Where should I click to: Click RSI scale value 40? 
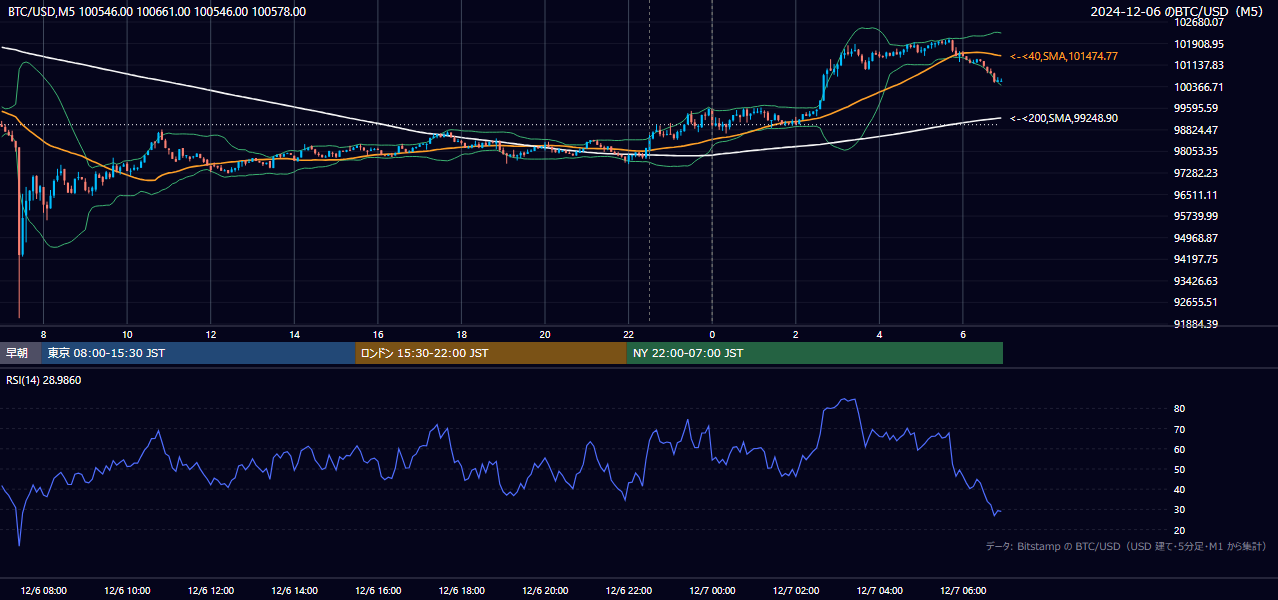click(1180, 489)
